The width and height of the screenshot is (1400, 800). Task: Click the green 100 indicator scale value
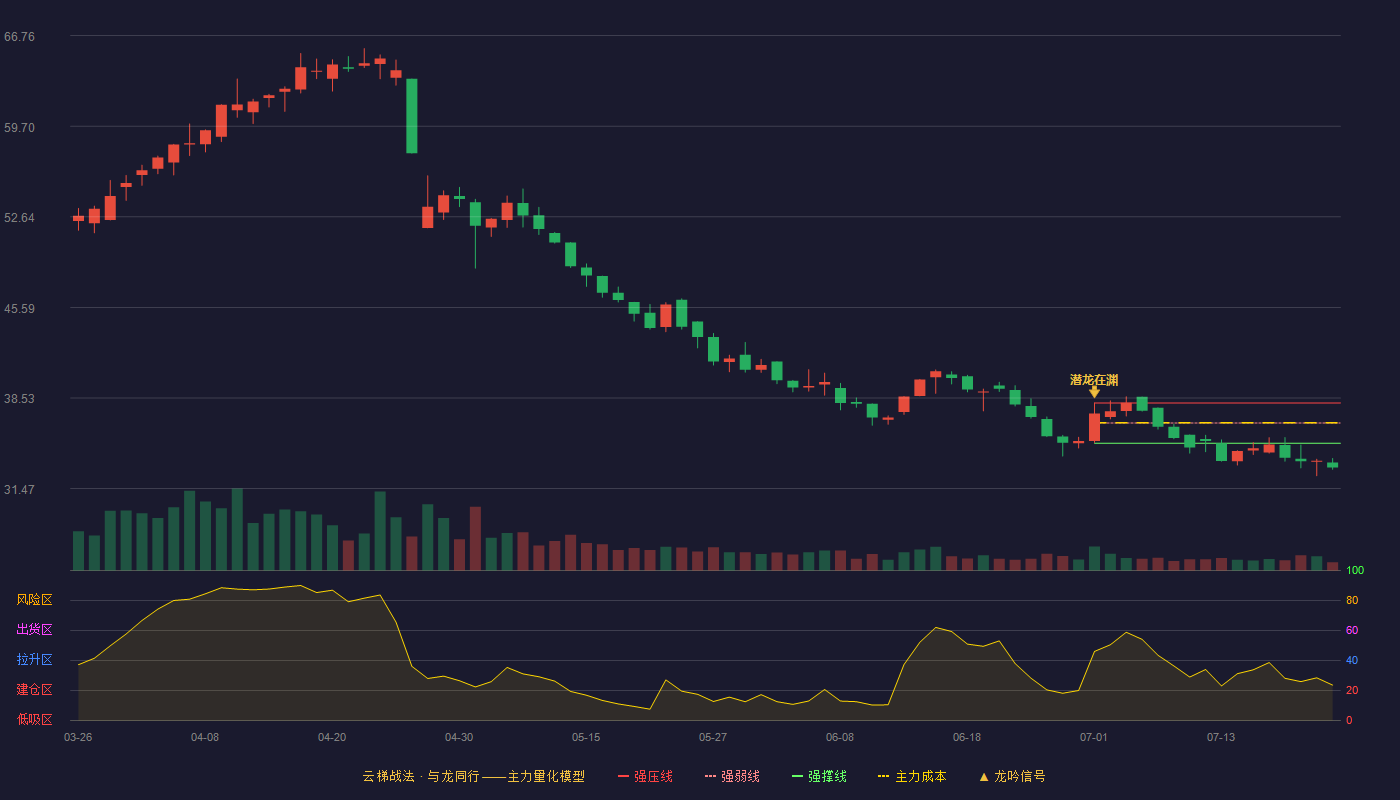(x=1355, y=571)
